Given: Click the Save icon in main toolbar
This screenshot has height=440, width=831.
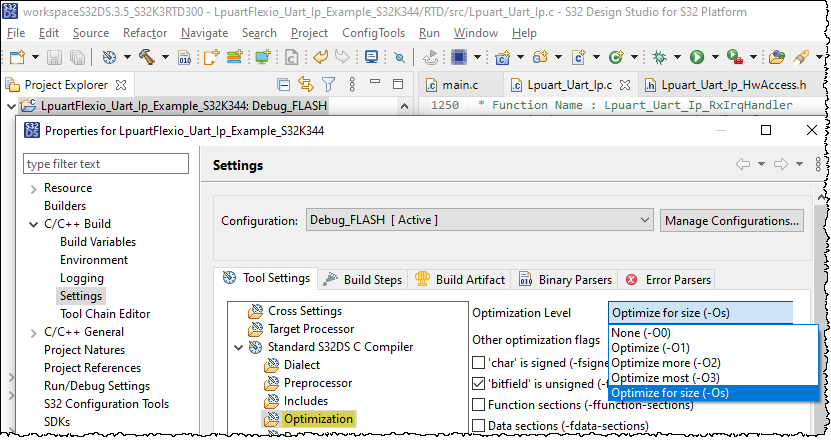Looking at the screenshot, I should 53,58.
